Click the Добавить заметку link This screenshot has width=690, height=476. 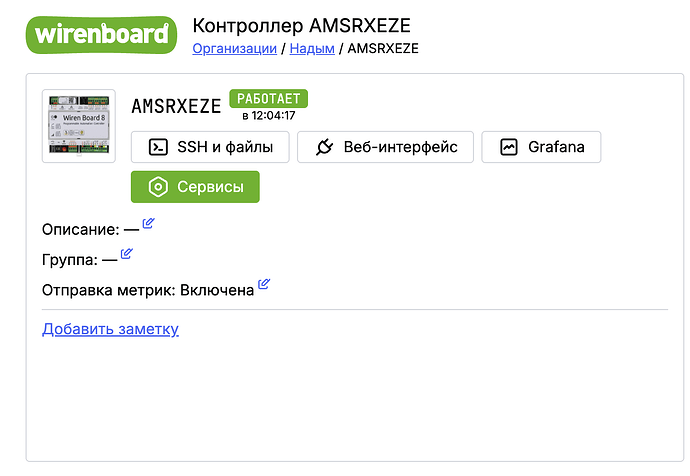pyautogui.click(x=110, y=329)
